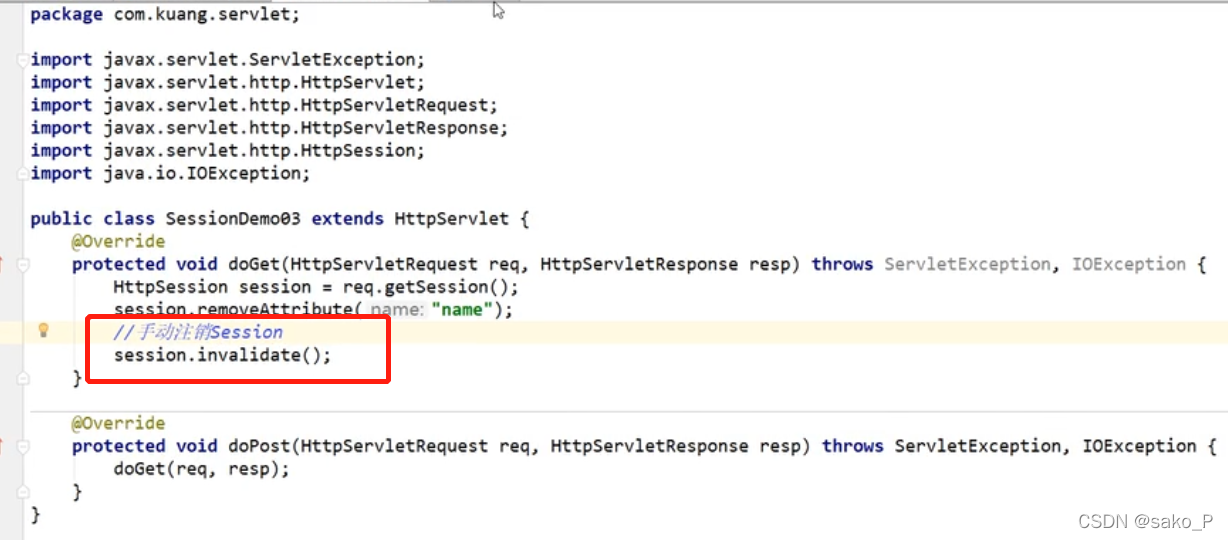
Task: Click fold end marker at doPost closing brace
Action: (x=23, y=491)
